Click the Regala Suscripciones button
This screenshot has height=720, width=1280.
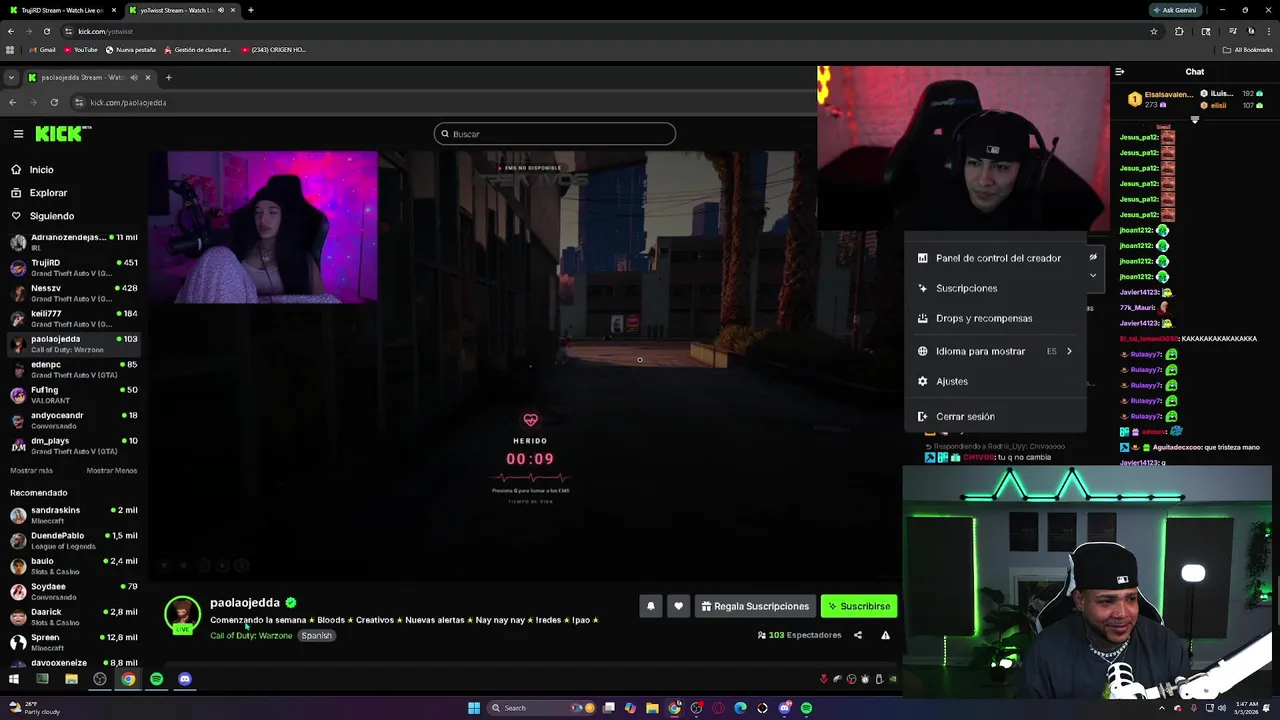(x=755, y=606)
